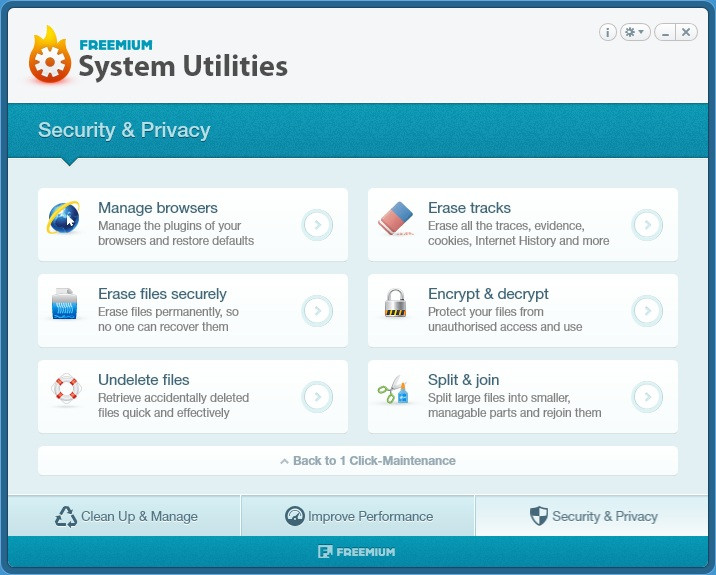Screen dimensions: 716x575
Task: Open the Split & join title
Action: point(463,380)
